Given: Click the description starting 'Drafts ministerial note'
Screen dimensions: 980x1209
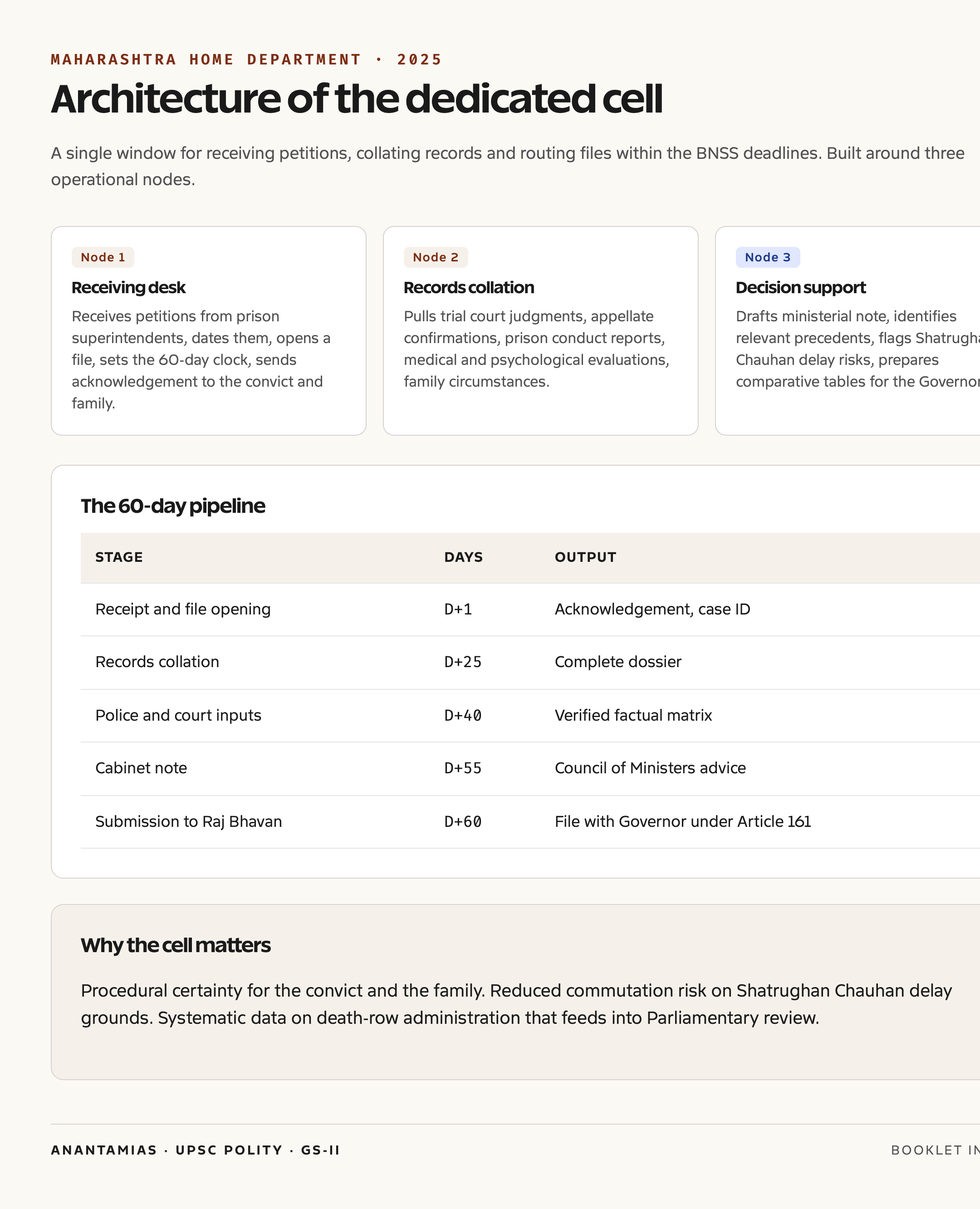Looking at the screenshot, I should [857, 349].
